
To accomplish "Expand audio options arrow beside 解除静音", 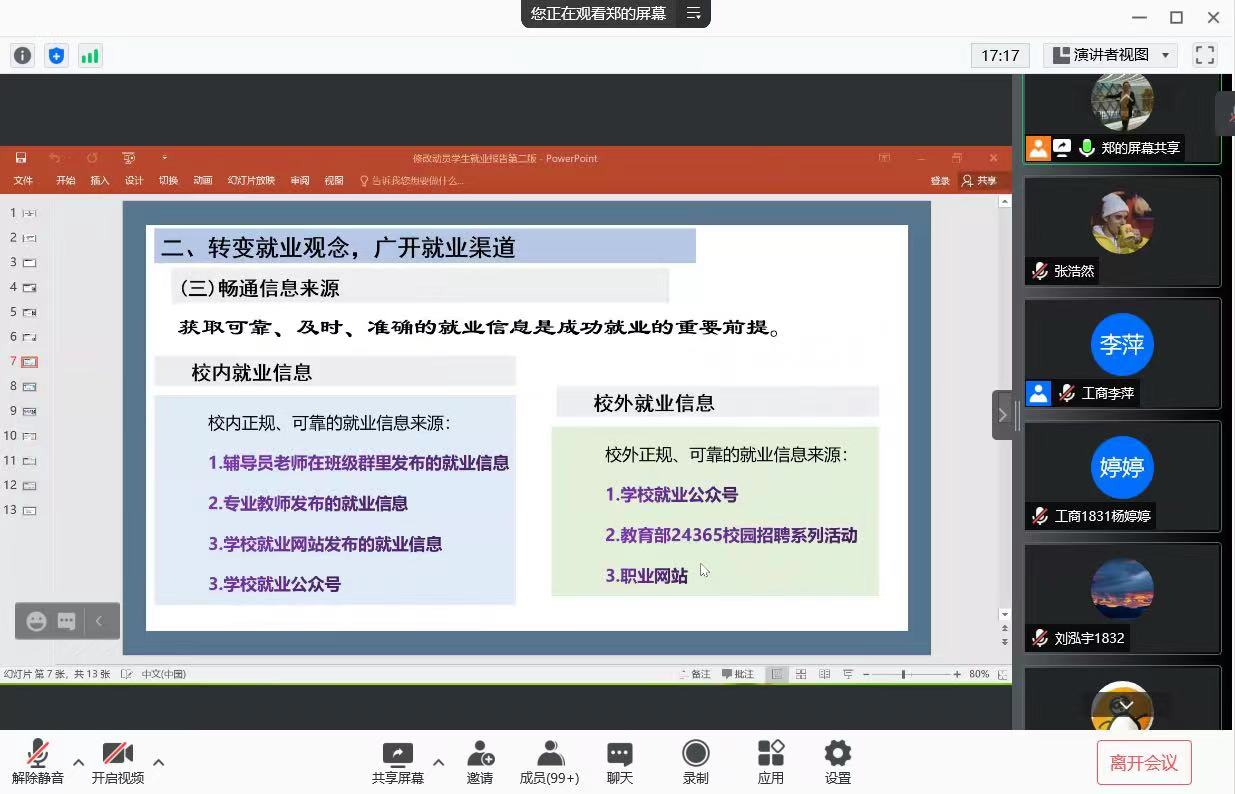I will [78, 762].
